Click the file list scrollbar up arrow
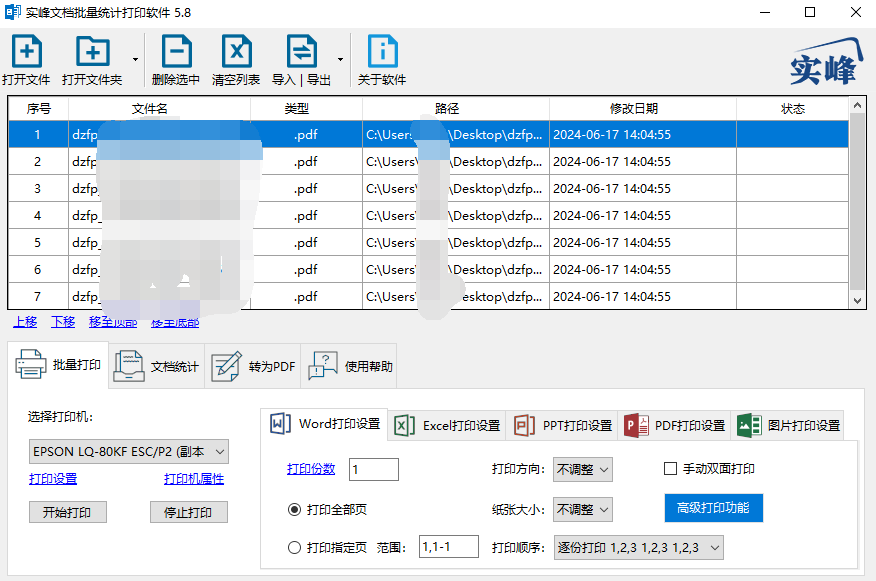 pyautogui.click(x=858, y=105)
